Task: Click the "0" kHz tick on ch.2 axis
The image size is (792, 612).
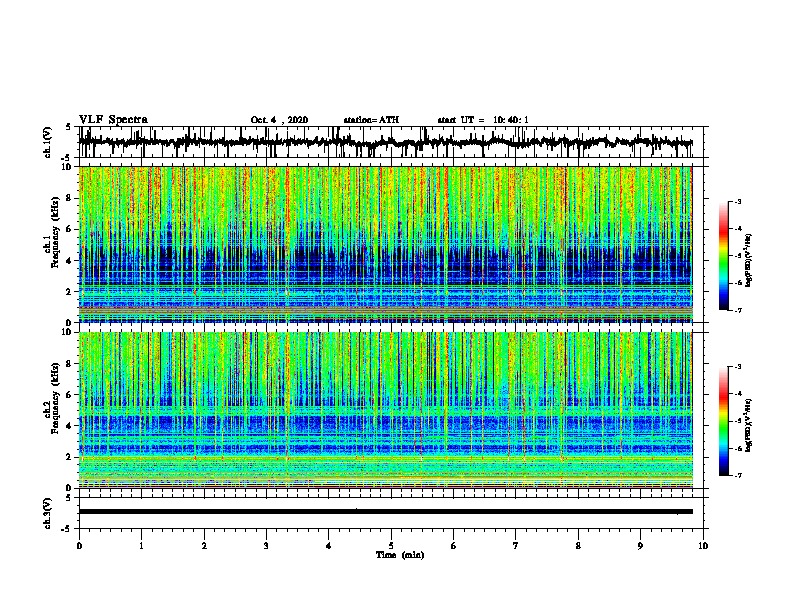Action: pos(70,488)
